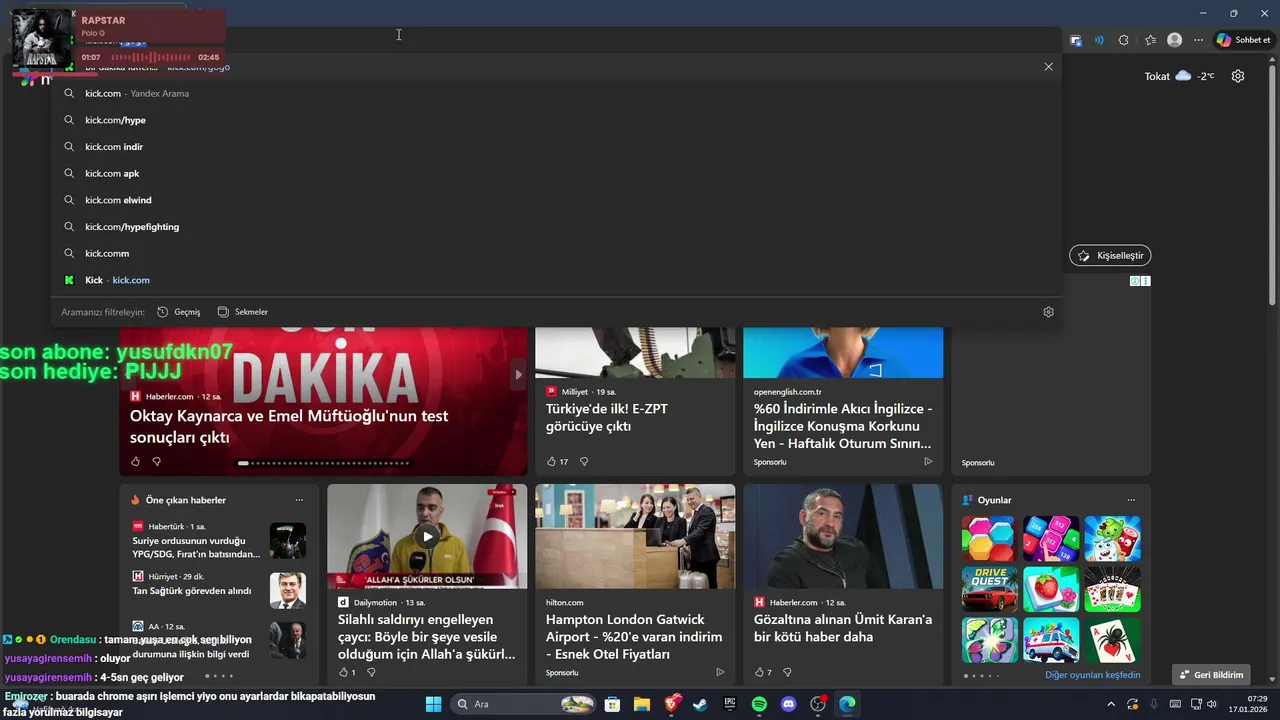This screenshot has width=1280, height=720.
Task: Open the page settings gear near weather
Action: point(1238,76)
